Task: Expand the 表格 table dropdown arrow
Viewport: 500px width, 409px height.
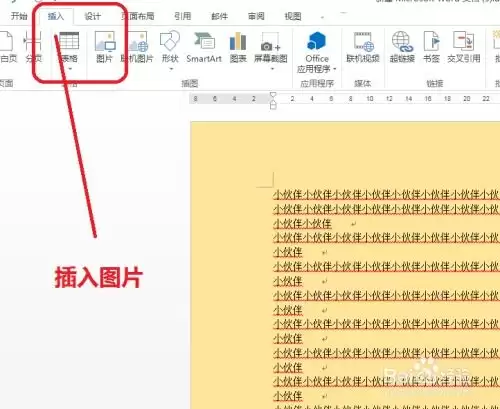Action: pyautogui.click(x=70, y=69)
